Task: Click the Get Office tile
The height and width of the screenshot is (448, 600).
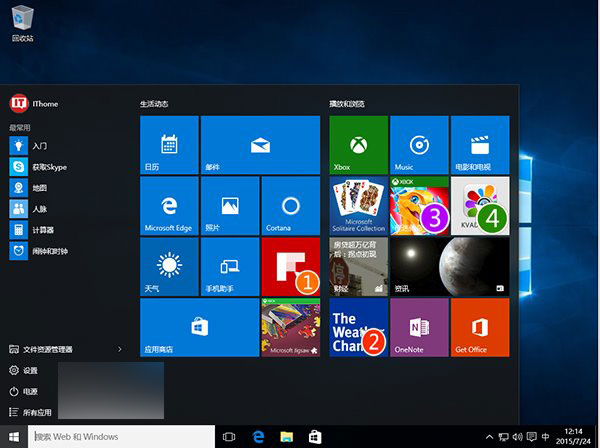Action: [x=479, y=327]
